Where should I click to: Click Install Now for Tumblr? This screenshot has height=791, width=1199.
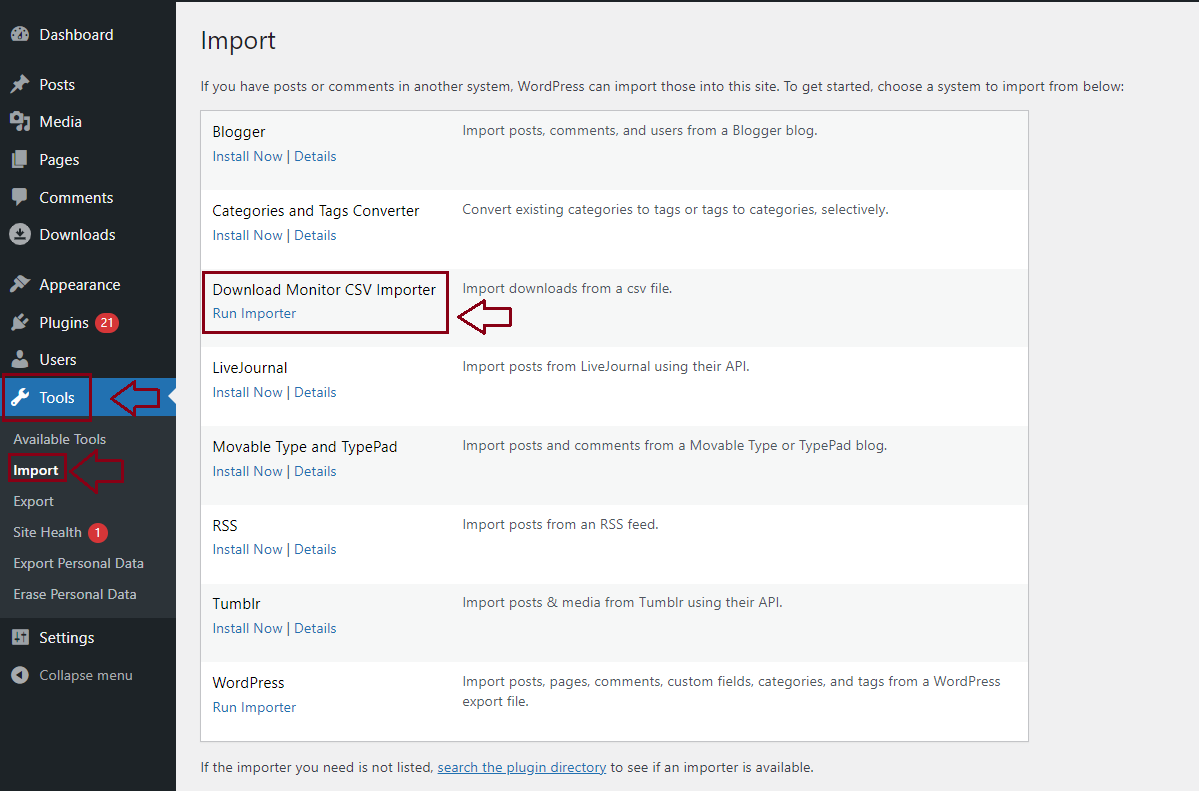[248, 628]
